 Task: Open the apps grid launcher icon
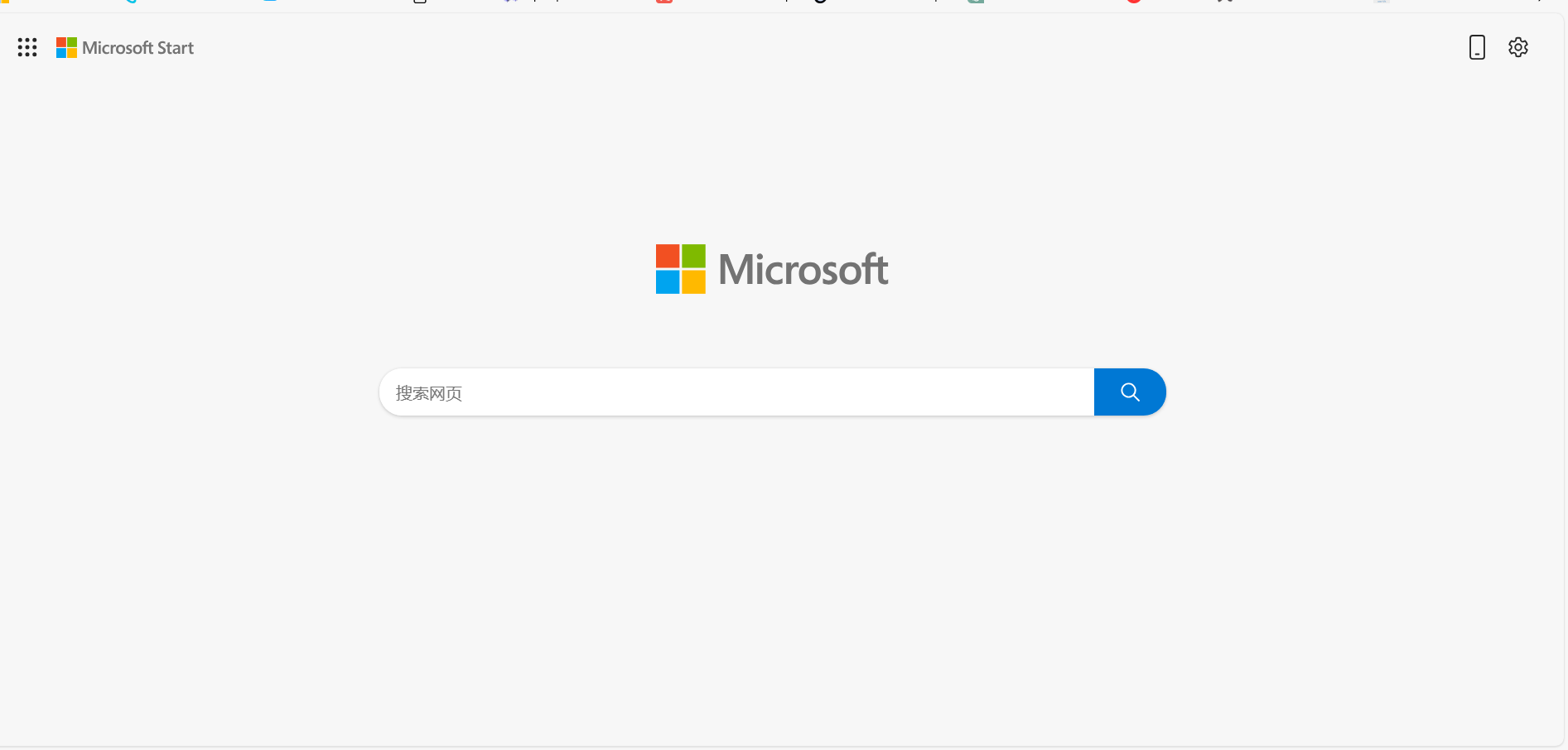click(27, 47)
